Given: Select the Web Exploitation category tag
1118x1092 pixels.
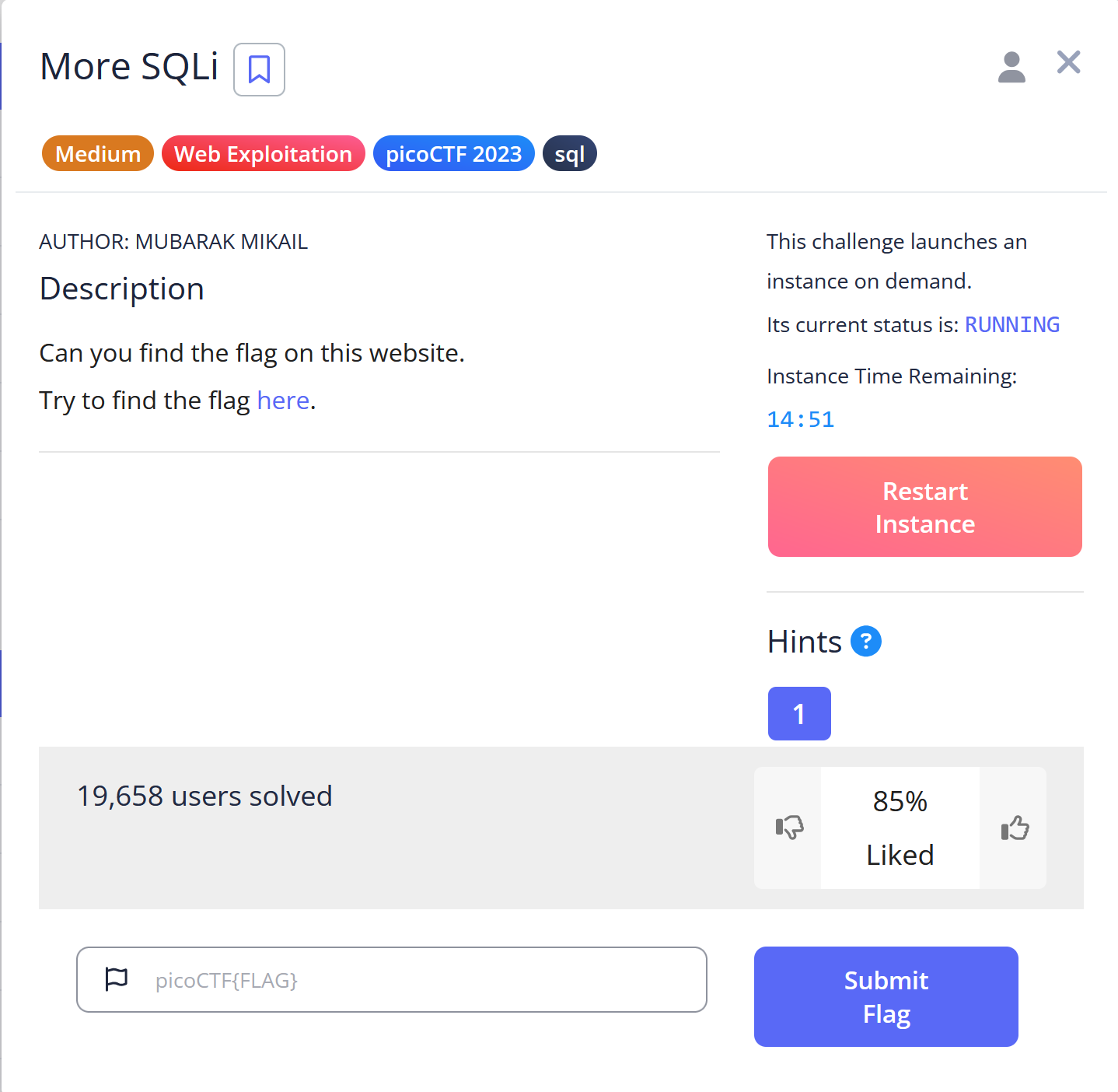Looking at the screenshot, I should point(263,154).
